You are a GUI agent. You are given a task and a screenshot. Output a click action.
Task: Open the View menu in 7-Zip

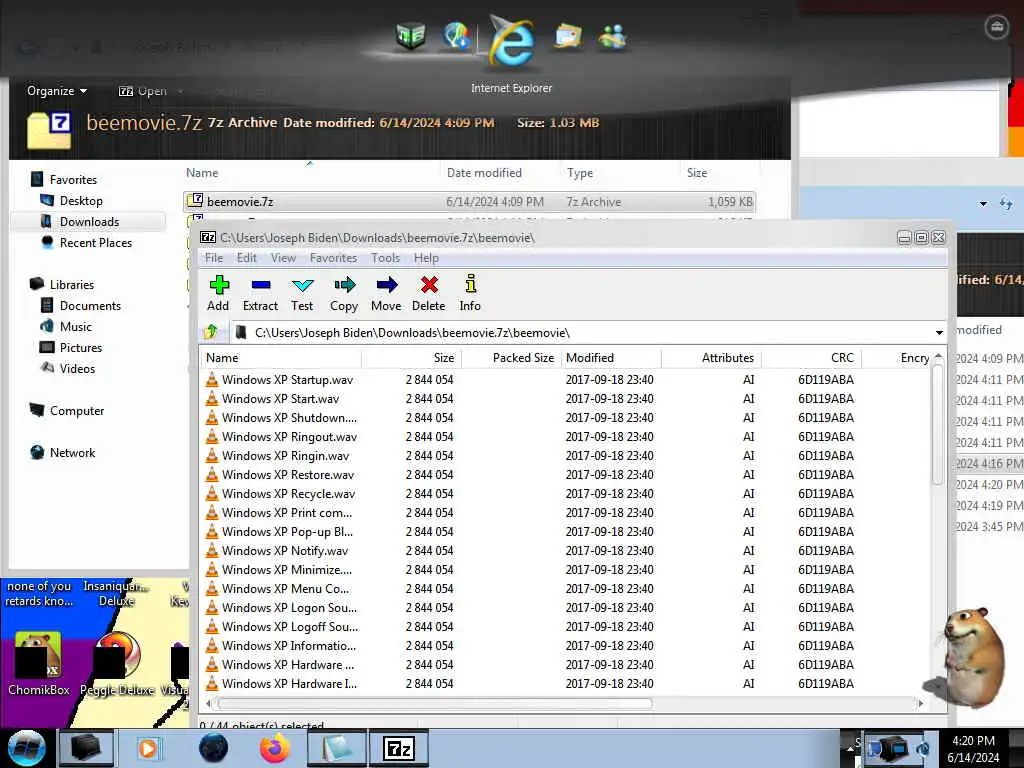point(283,258)
